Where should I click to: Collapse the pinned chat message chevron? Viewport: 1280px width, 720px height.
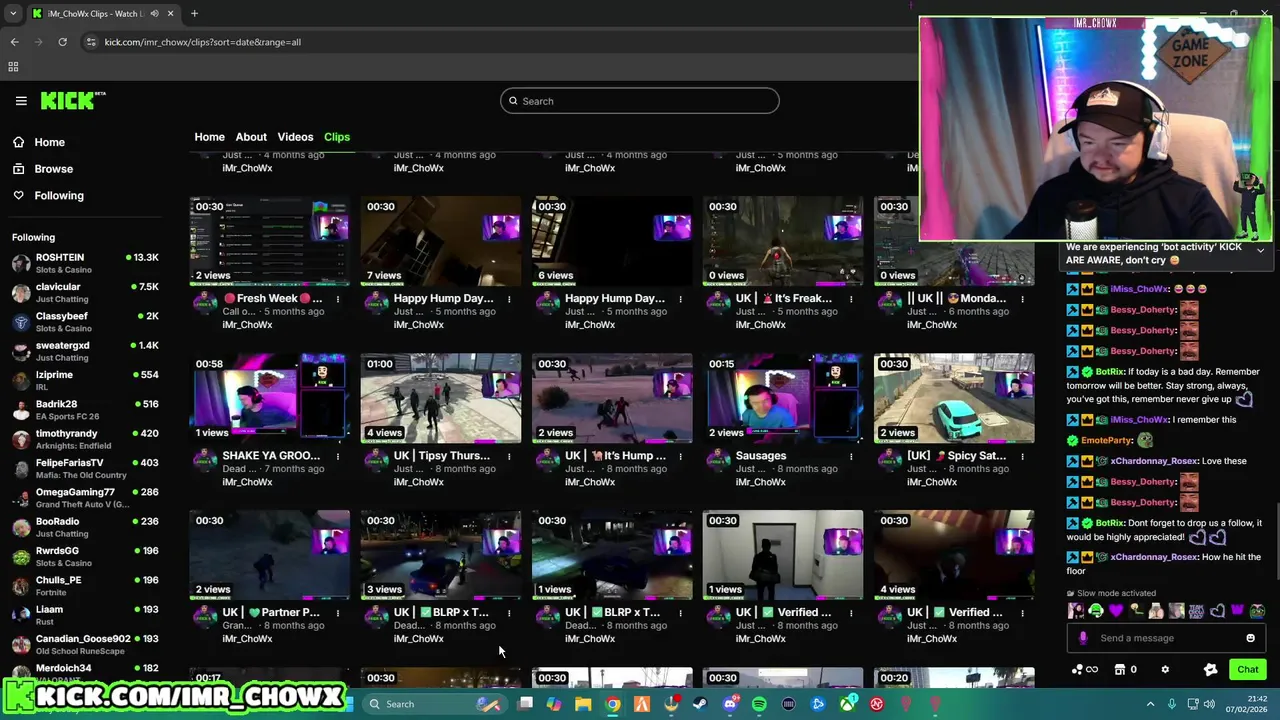[x=1261, y=250]
